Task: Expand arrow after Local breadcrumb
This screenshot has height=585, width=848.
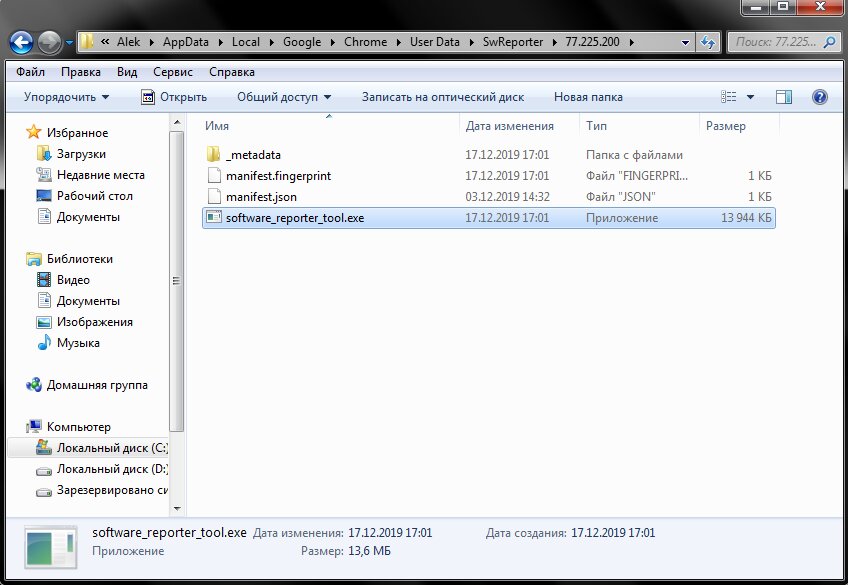Action: pyautogui.click(x=271, y=42)
